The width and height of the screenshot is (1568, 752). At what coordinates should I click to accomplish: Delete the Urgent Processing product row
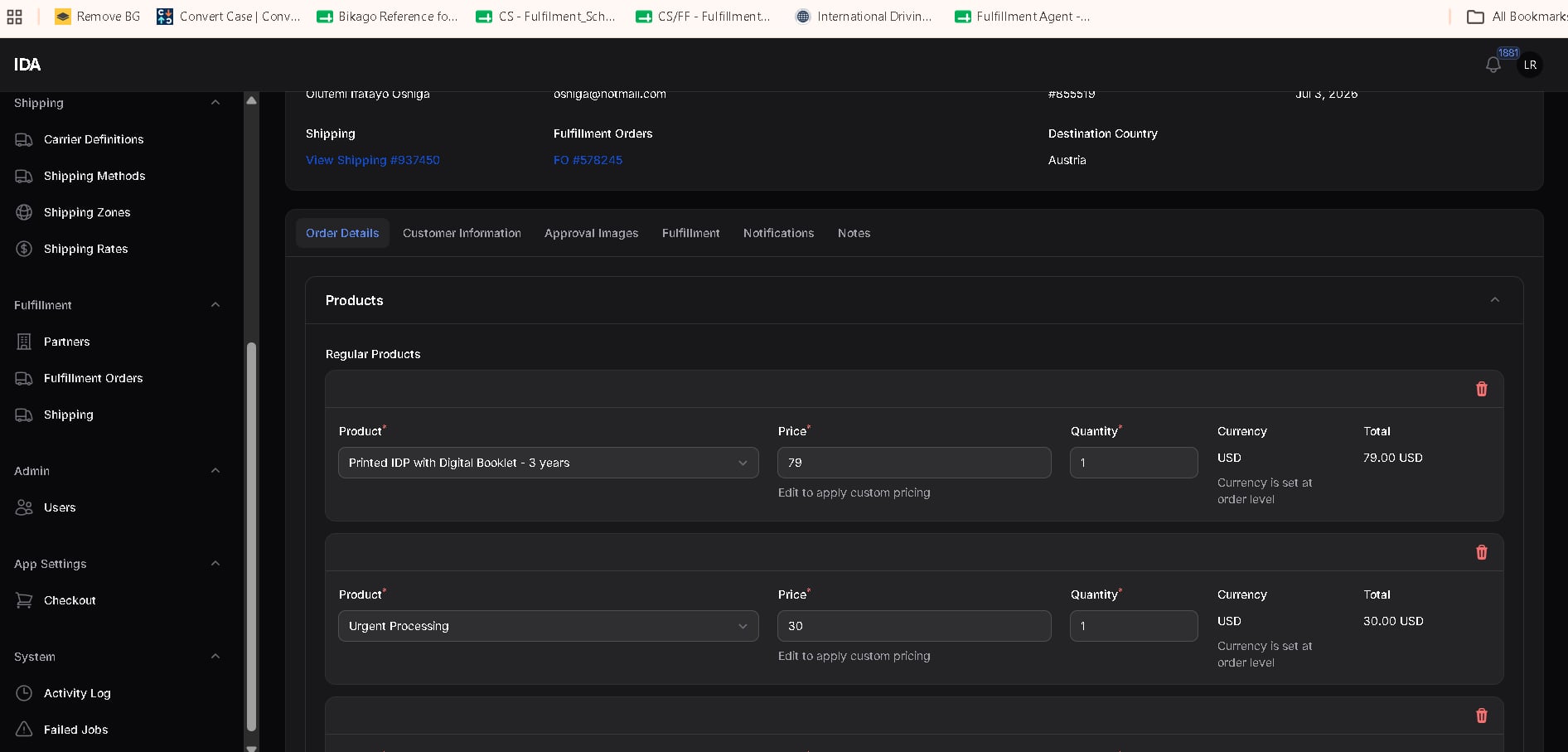(x=1482, y=552)
